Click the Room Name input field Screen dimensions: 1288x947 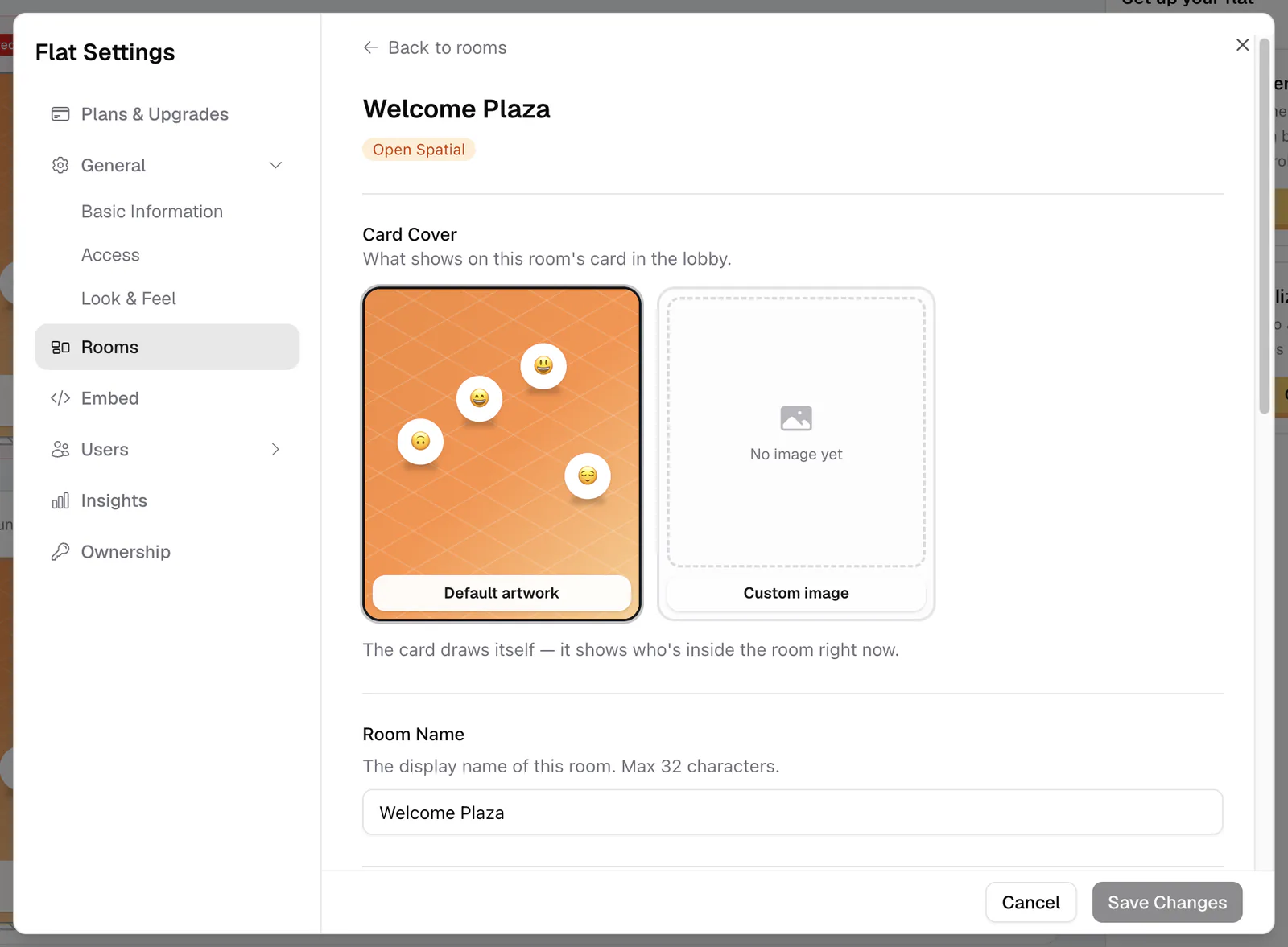[x=793, y=813]
